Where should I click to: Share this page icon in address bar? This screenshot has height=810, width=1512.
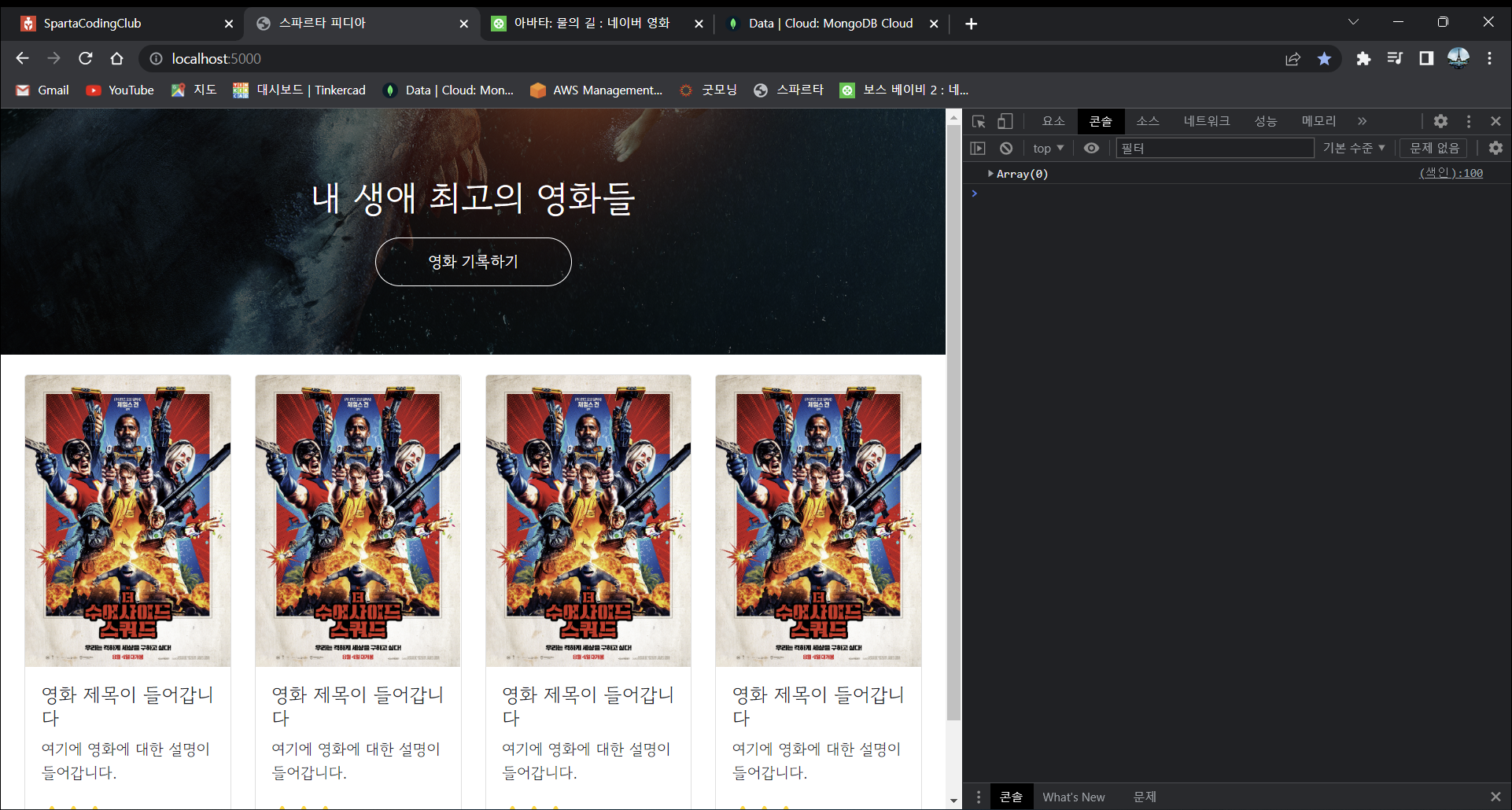point(1293,58)
